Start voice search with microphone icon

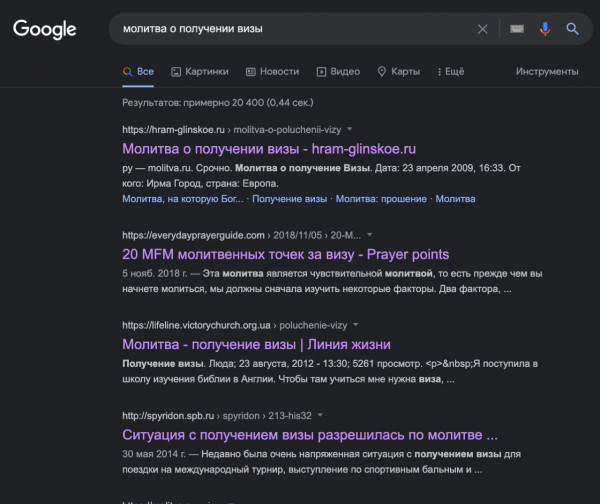click(545, 29)
